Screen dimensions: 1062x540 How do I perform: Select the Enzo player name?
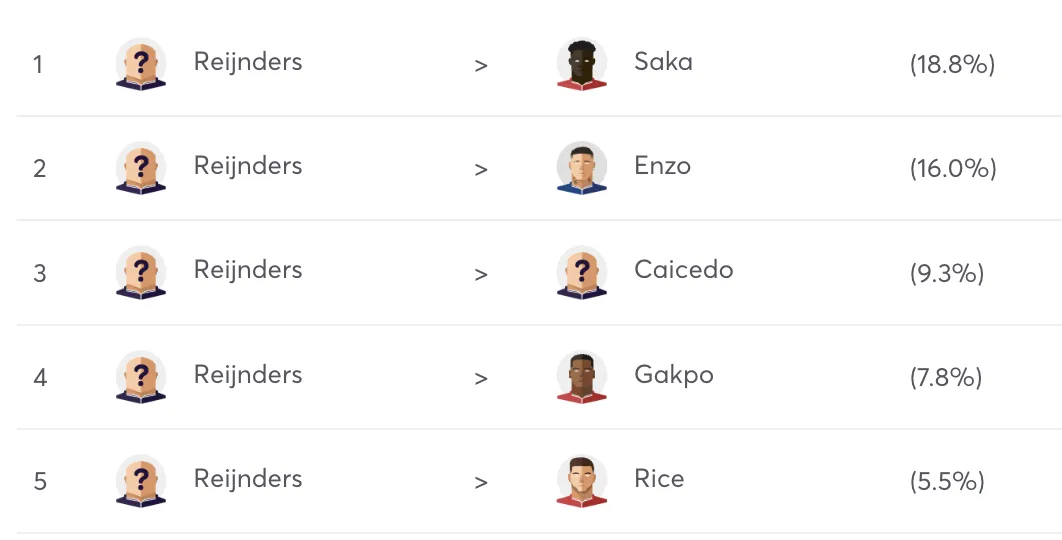coord(662,166)
